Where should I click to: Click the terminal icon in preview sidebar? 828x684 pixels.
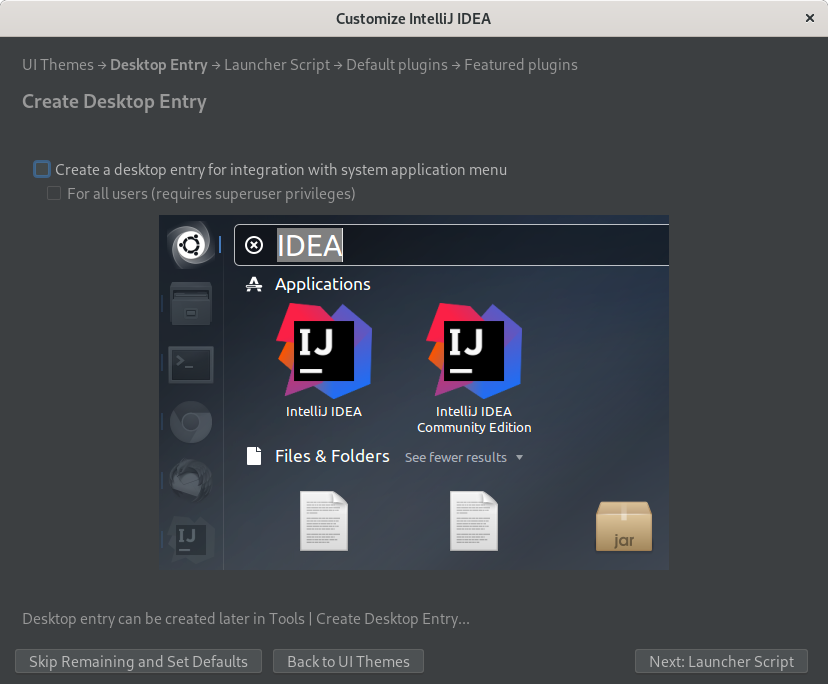point(191,364)
